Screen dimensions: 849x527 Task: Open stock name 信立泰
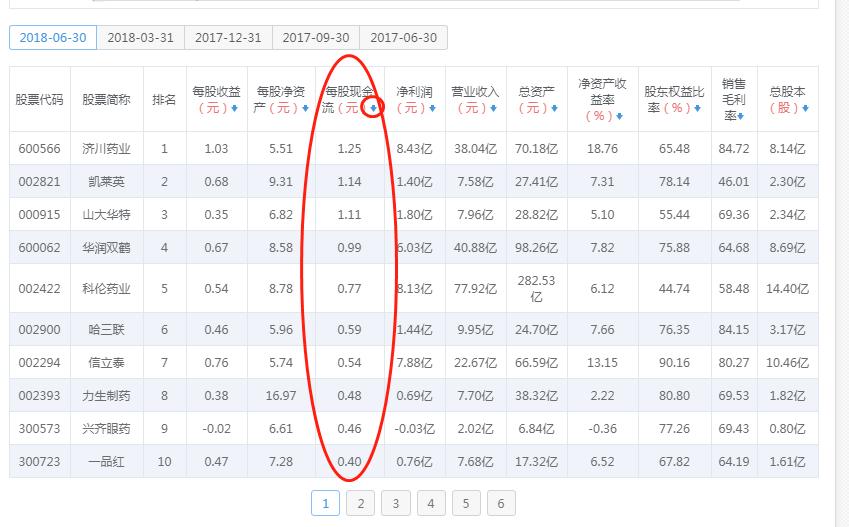click(x=107, y=362)
